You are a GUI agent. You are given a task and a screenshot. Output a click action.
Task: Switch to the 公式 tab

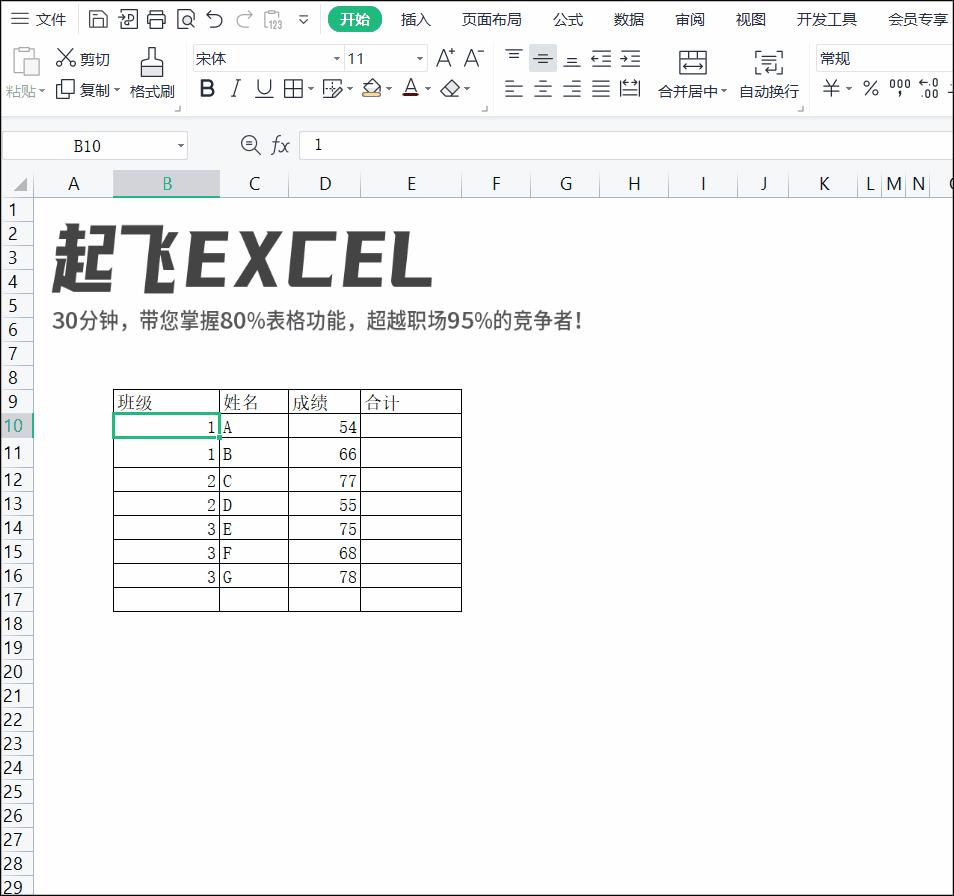pyautogui.click(x=568, y=20)
